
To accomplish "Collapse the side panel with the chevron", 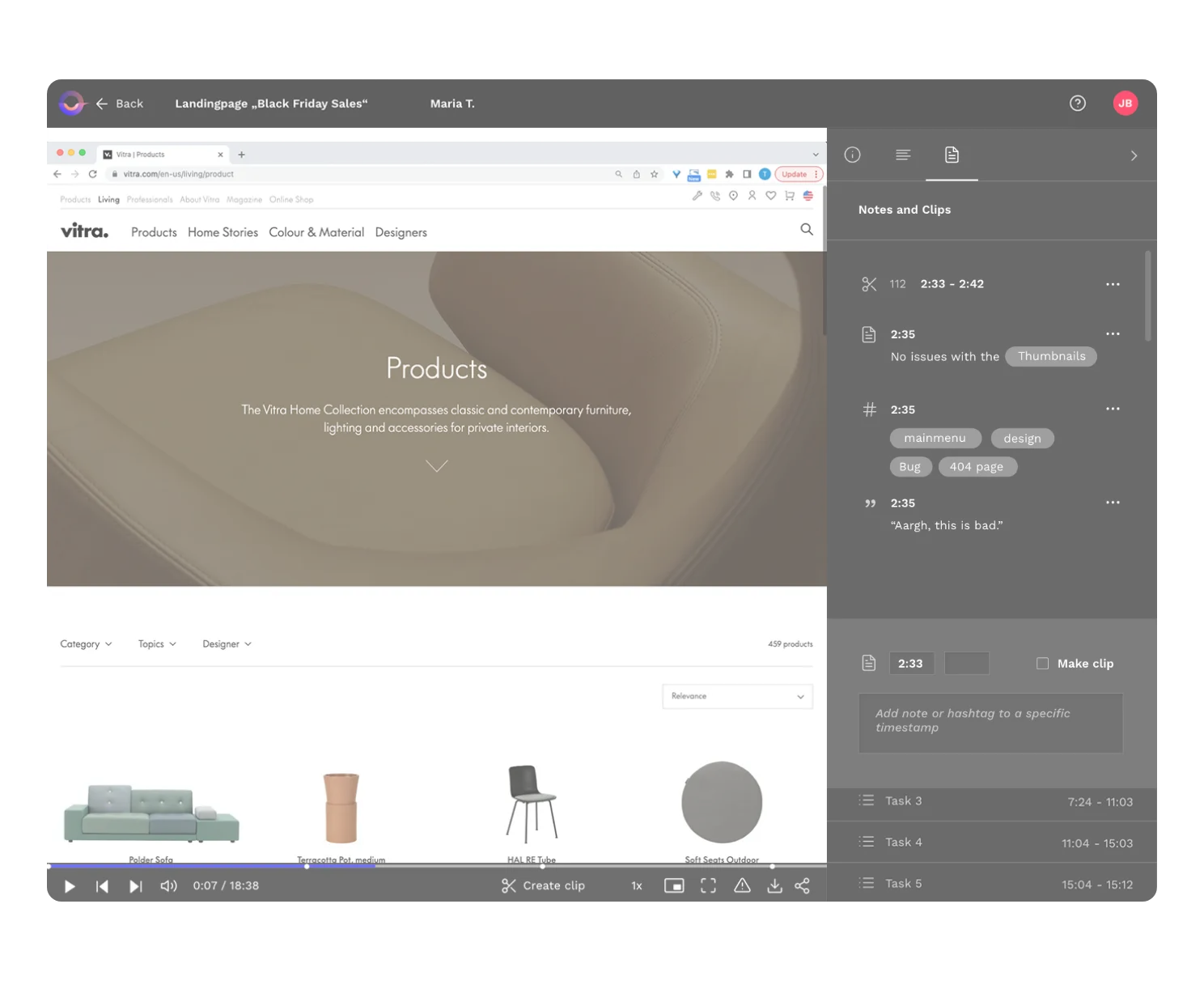I will point(1134,155).
